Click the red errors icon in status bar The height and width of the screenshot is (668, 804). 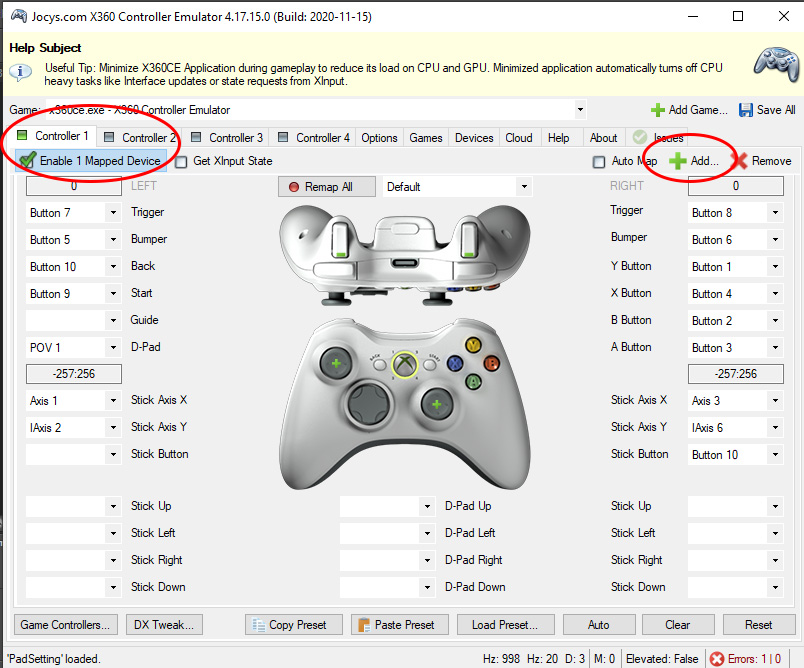717,659
